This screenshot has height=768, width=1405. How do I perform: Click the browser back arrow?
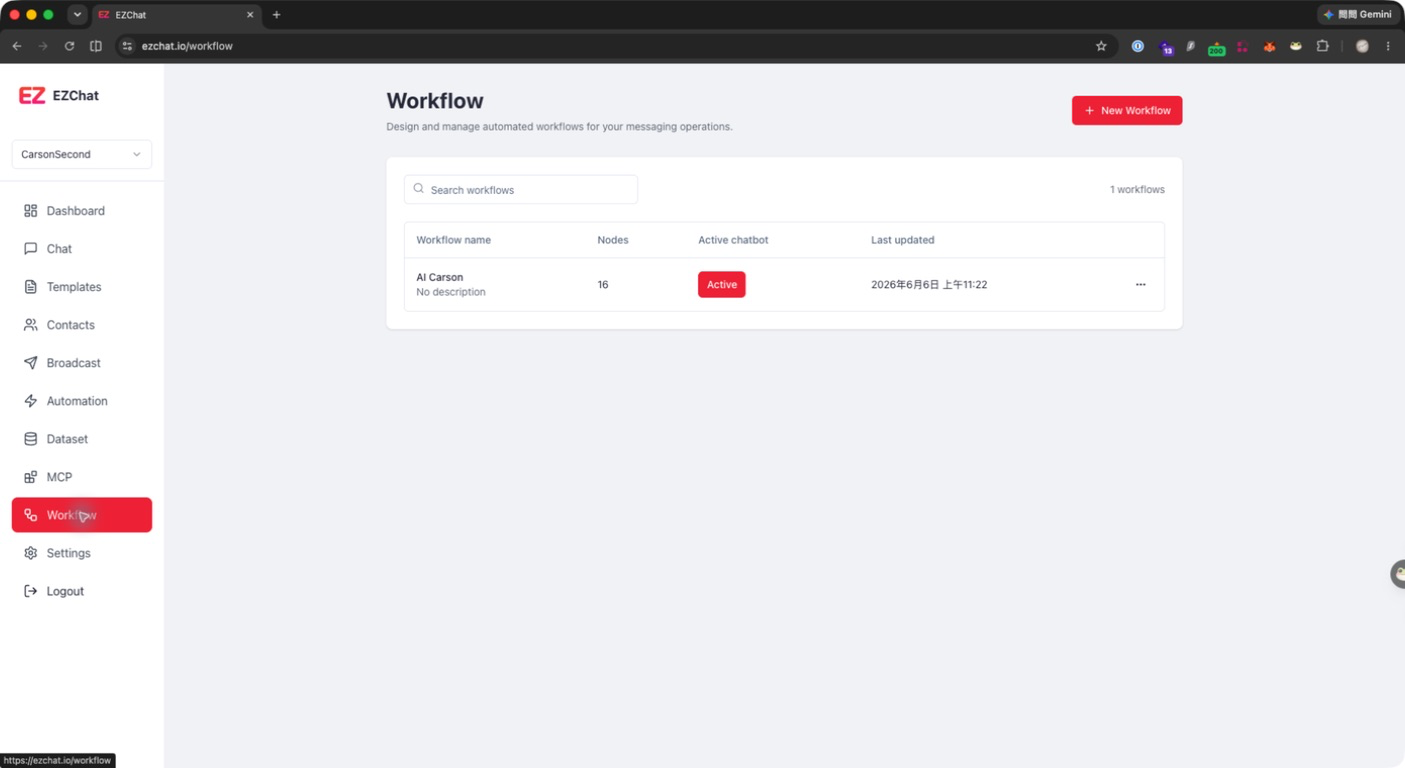coord(17,46)
